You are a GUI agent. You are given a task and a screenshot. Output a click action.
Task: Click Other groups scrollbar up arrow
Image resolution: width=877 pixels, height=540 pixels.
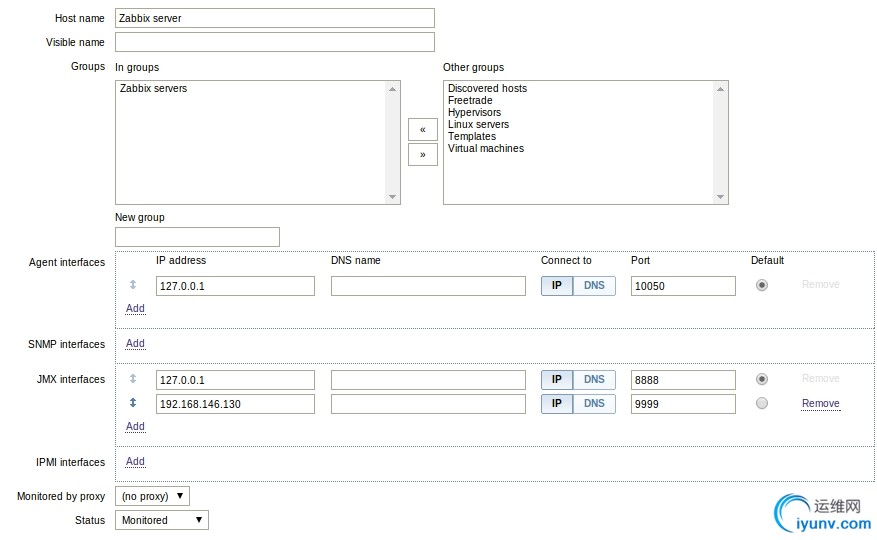(x=720, y=89)
